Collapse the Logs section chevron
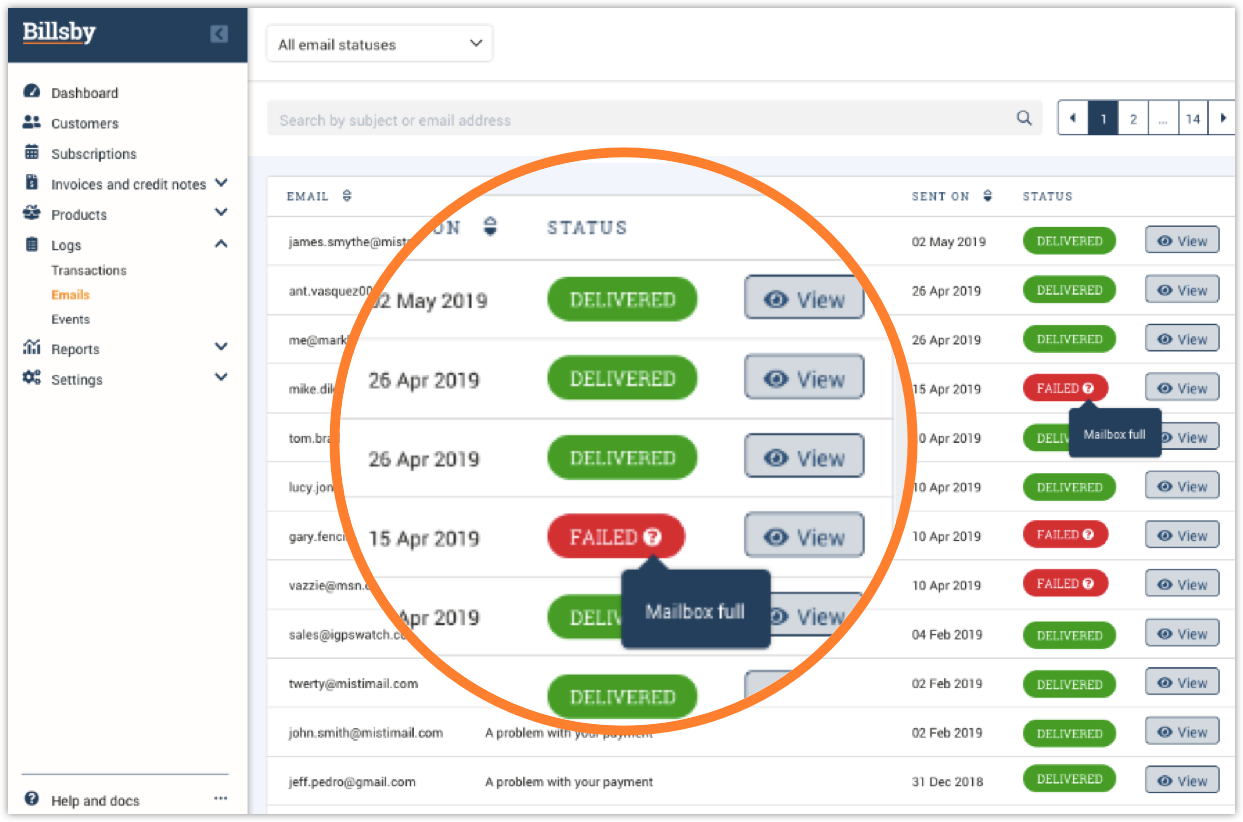The height and width of the screenshot is (822, 1243). 221,244
